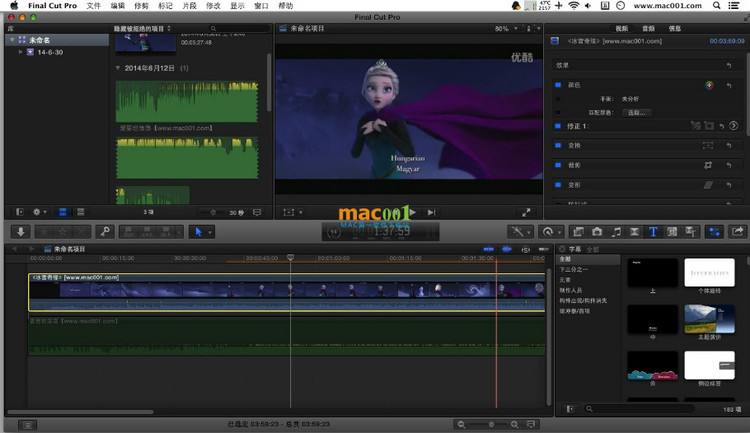The height and width of the screenshot is (433, 750).
Task: Open the 编辑 (Edit) menu
Action: click(x=118, y=6)
